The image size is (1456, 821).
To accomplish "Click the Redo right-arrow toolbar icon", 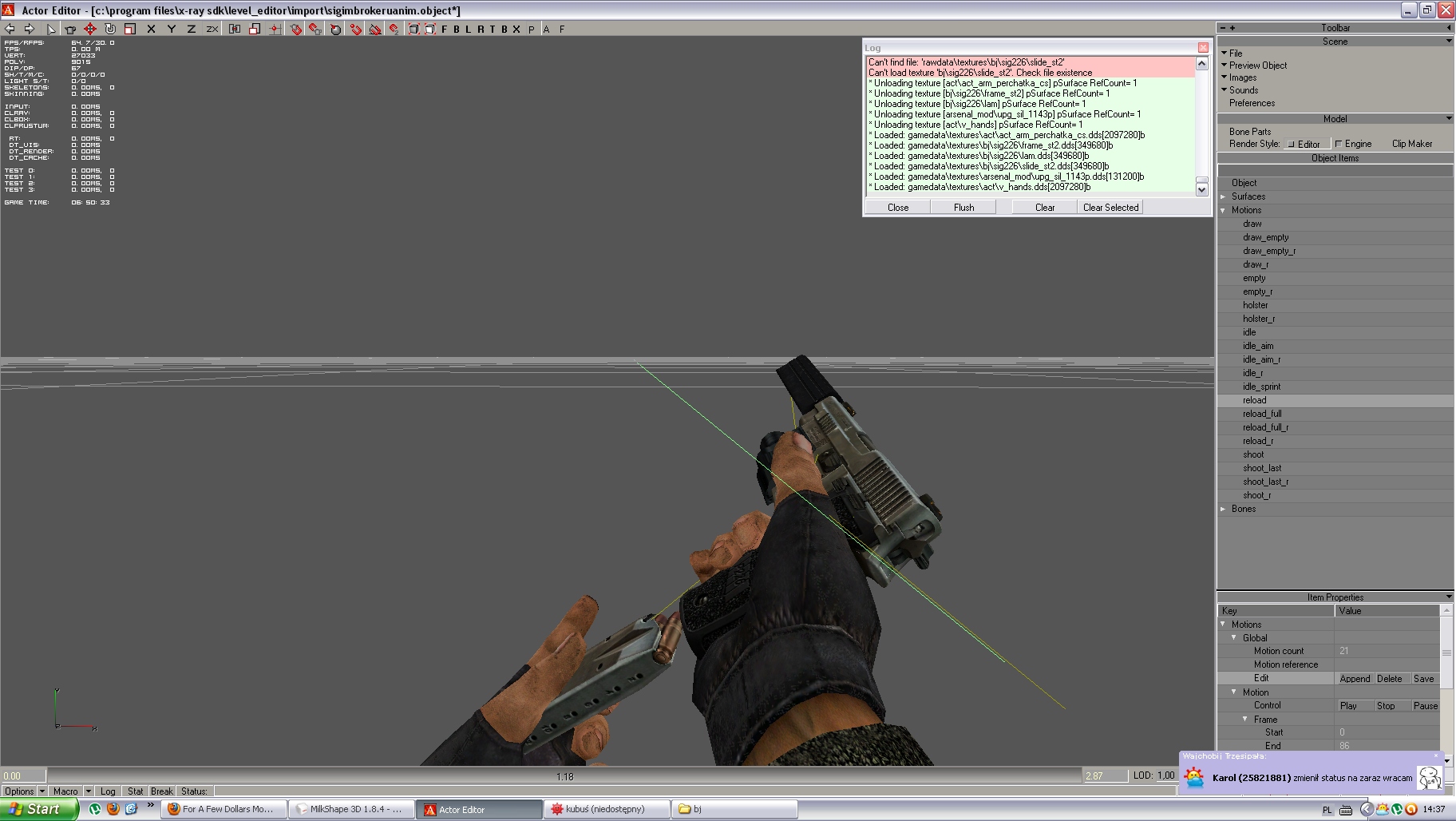I will tap(30, 29).
